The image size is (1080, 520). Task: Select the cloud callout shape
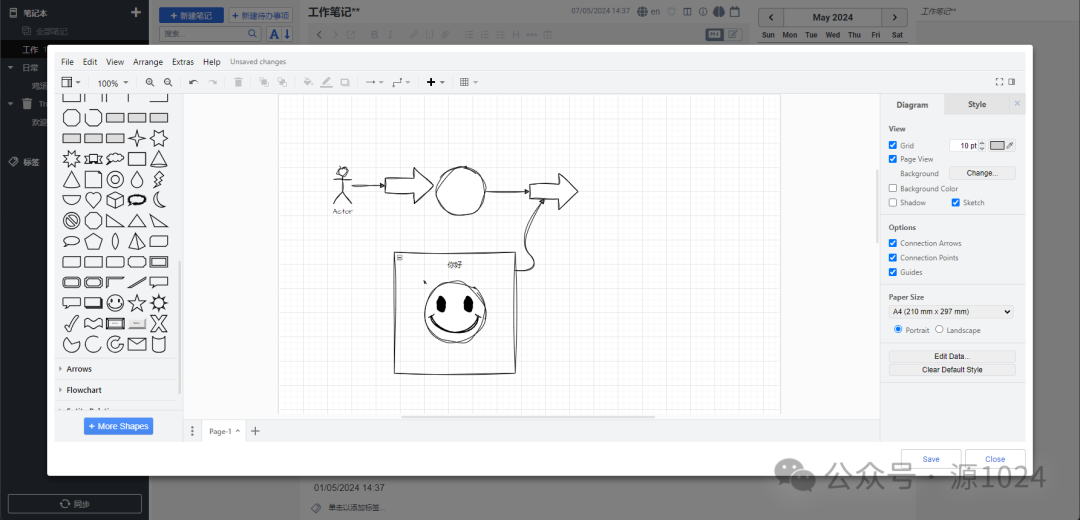click(x=115, y=158)
